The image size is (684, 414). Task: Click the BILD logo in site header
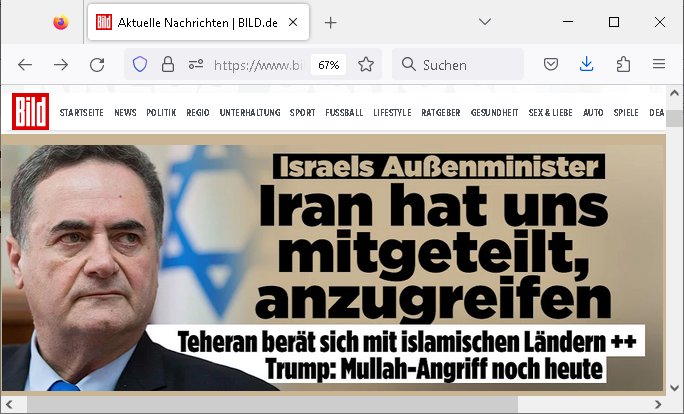tap(30, 112)
